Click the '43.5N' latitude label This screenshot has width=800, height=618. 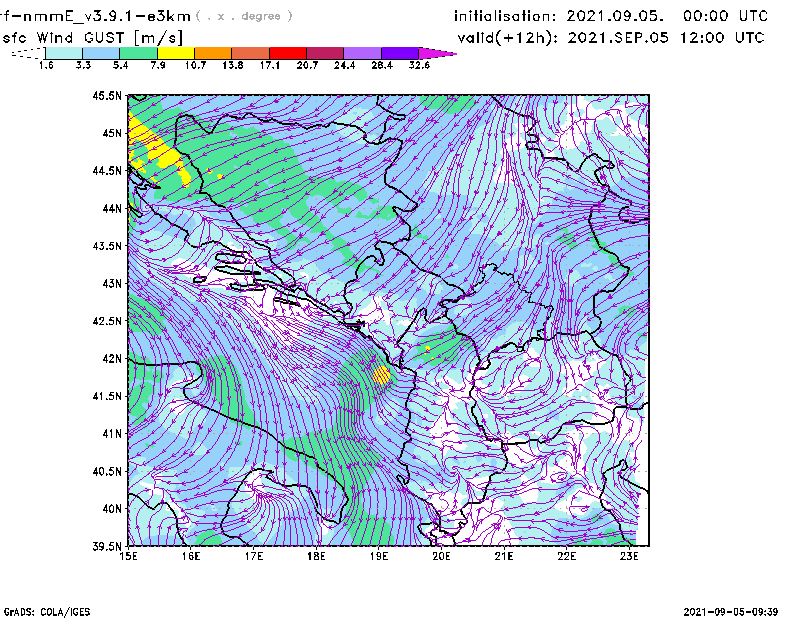coord(107,246)
